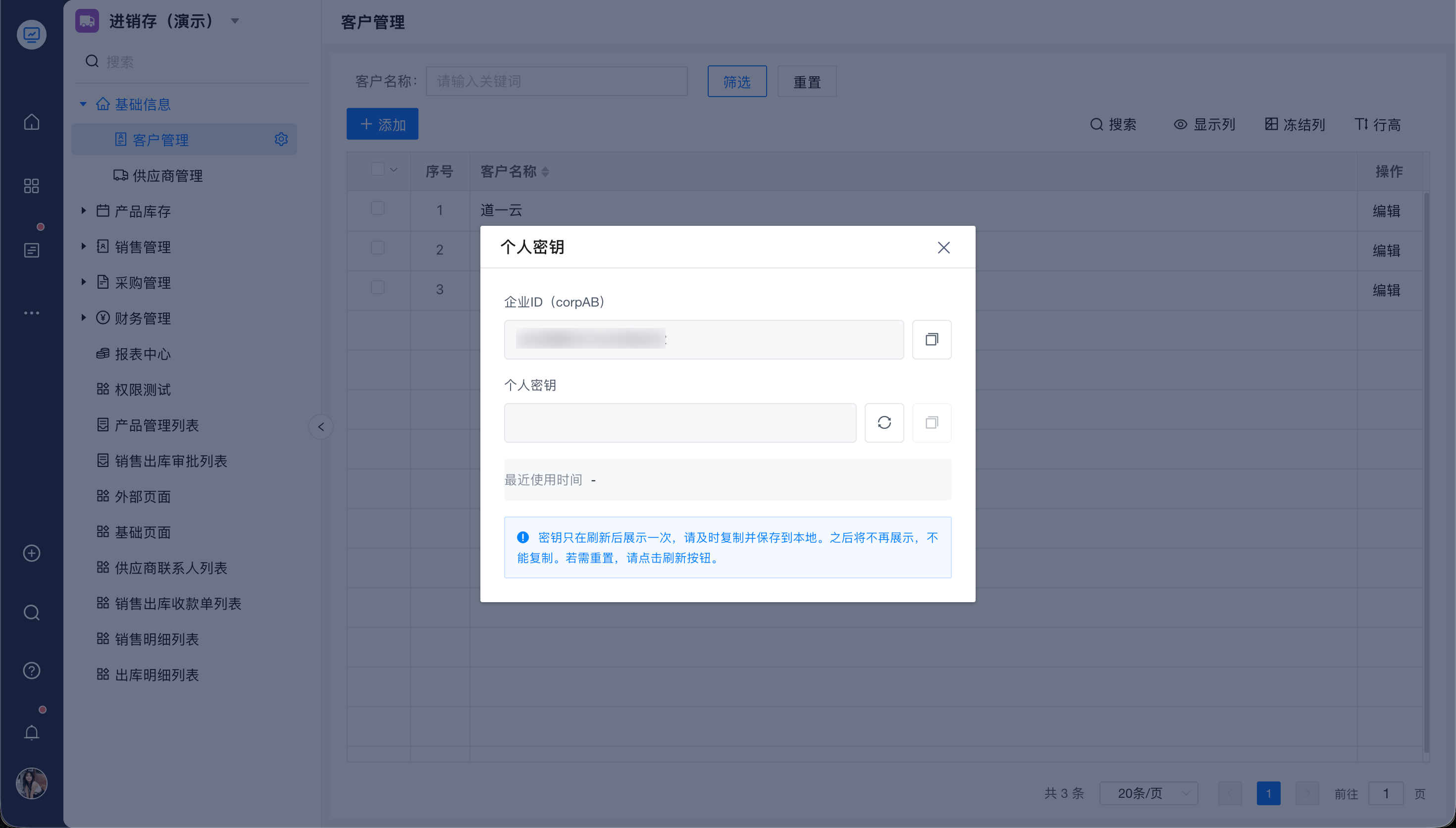Open the help question mark icon
This screenshot has height=828, width=1456.
(x=32, y=671)
